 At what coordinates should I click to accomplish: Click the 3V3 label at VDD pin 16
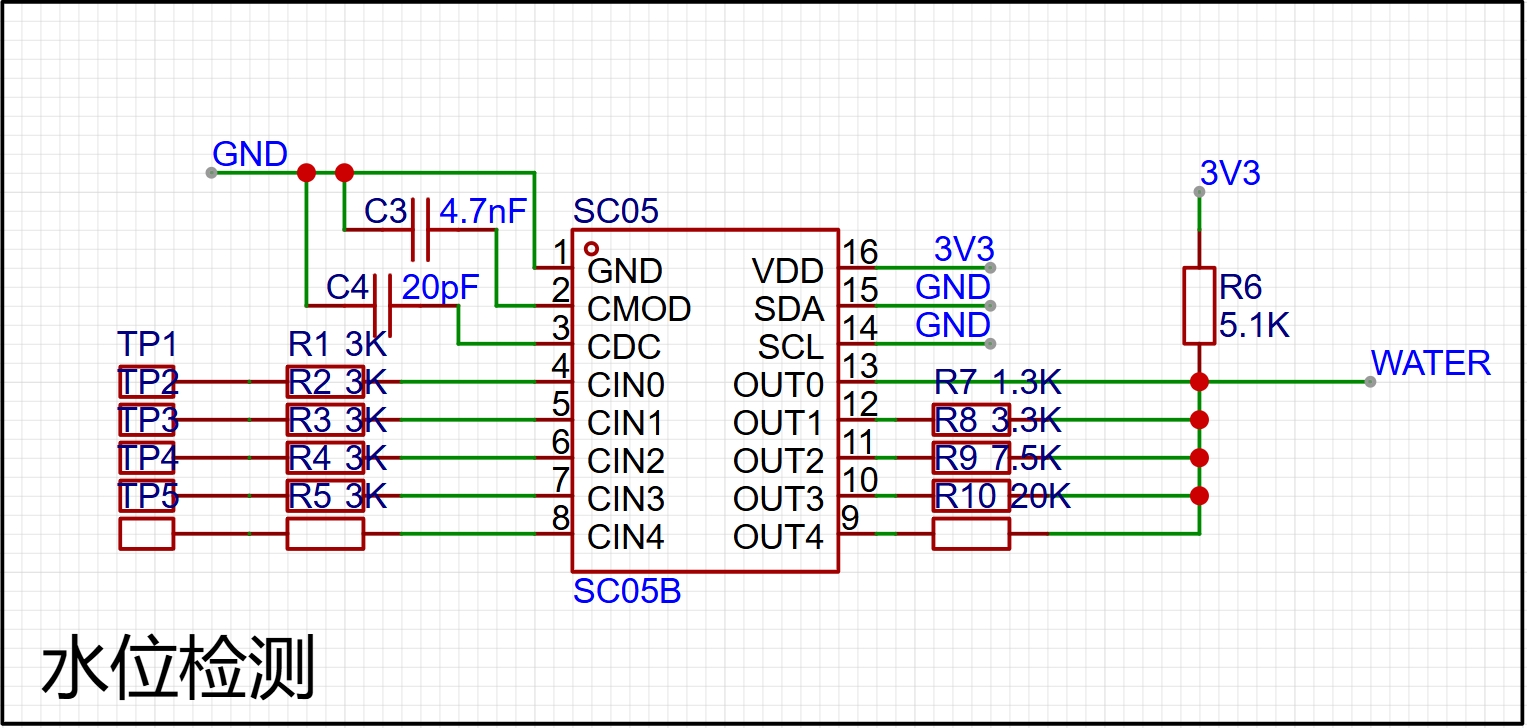964,249
